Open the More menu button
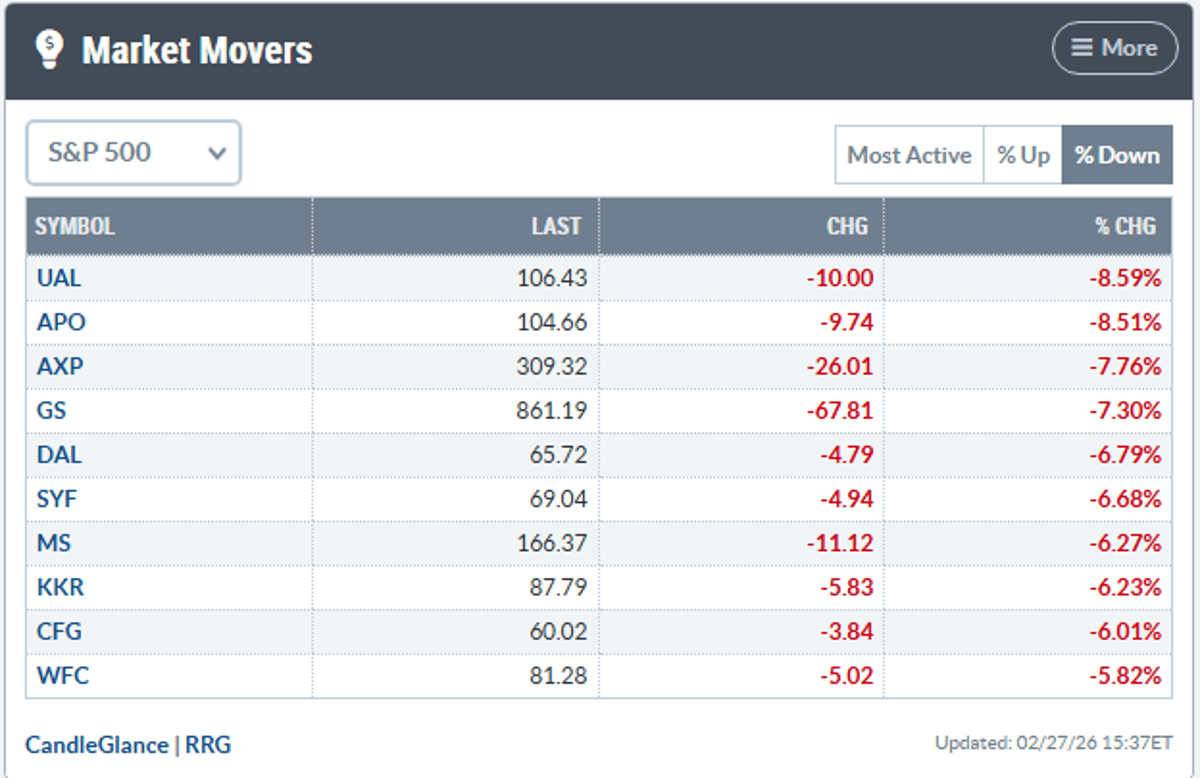This screenshot has height=778, width=1200. click(1114, 48)
